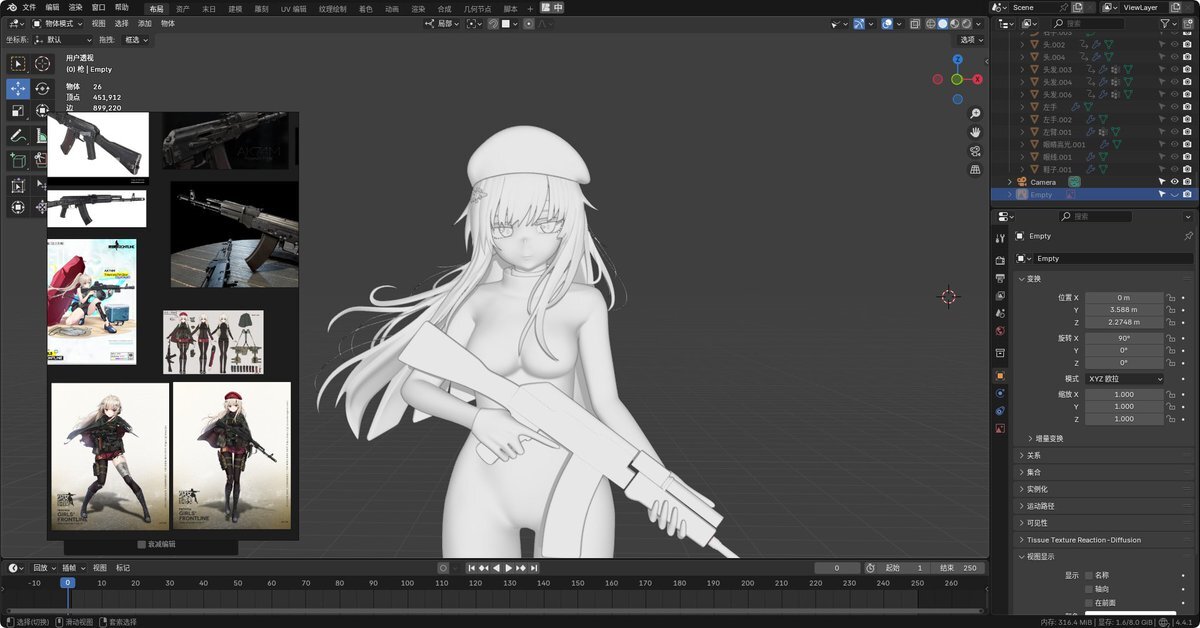Select the 3D Cursor tool
The image size is (1200, 628).
pyautogui.click(x=42, y=64)
